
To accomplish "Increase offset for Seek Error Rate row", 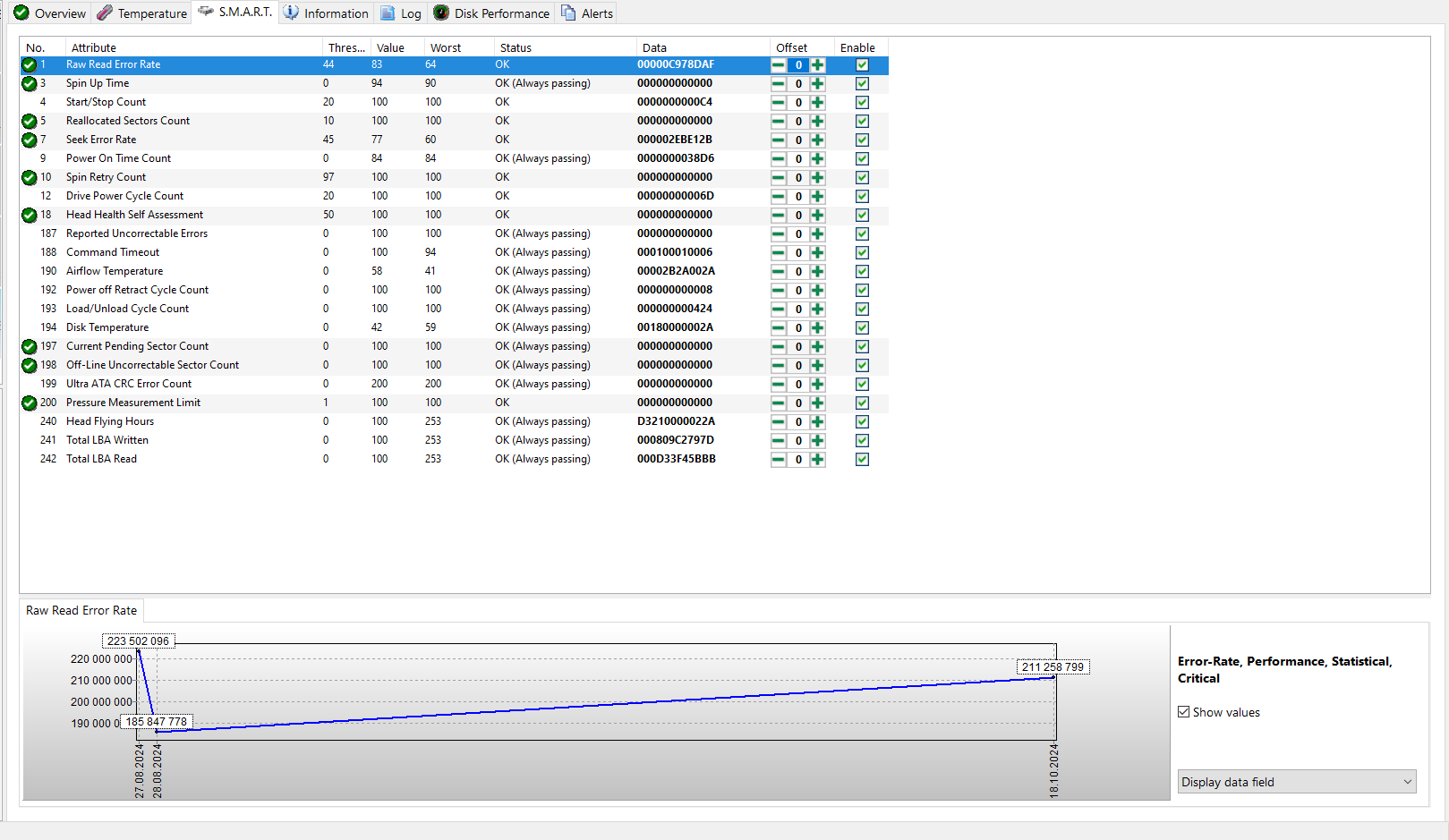I will pos(817,140).
